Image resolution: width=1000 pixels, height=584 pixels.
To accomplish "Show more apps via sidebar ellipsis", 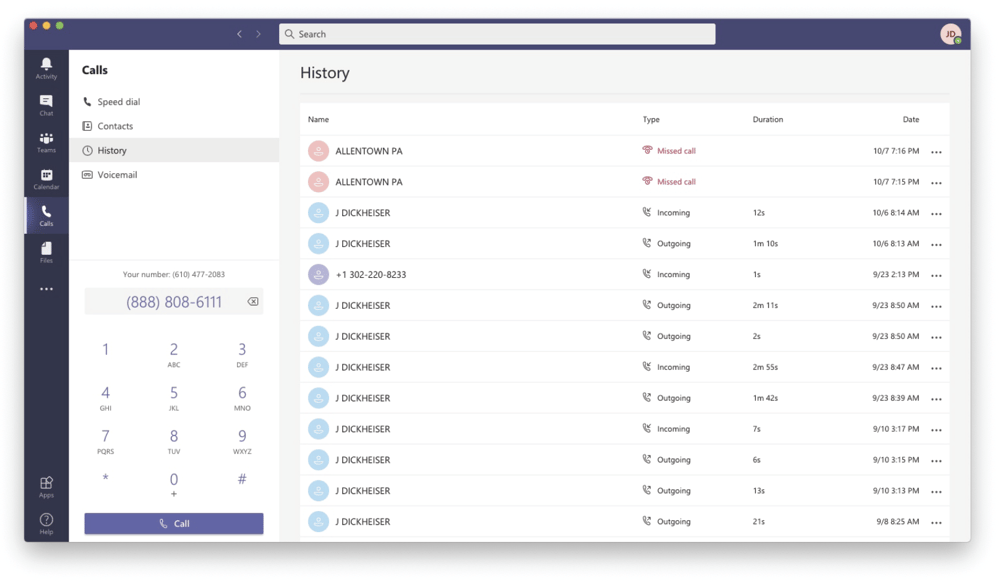I will (46, 289).
